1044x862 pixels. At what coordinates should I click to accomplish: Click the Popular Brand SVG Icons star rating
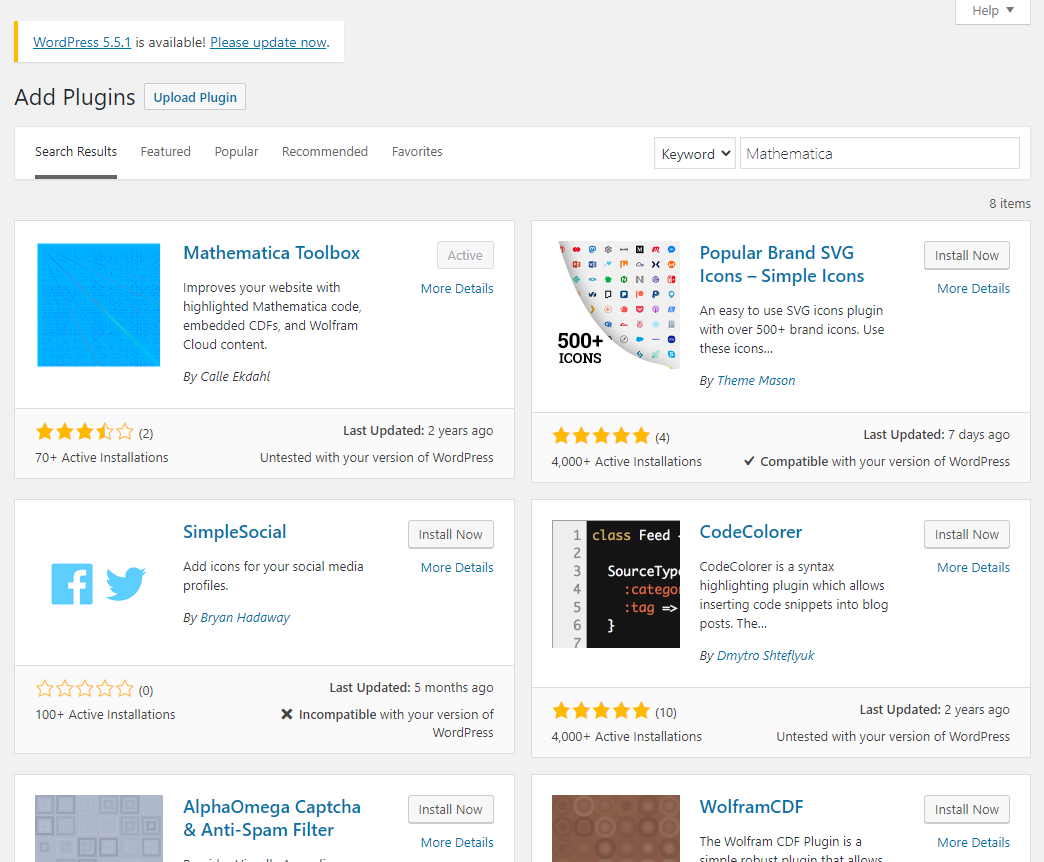tap(601, 437)
